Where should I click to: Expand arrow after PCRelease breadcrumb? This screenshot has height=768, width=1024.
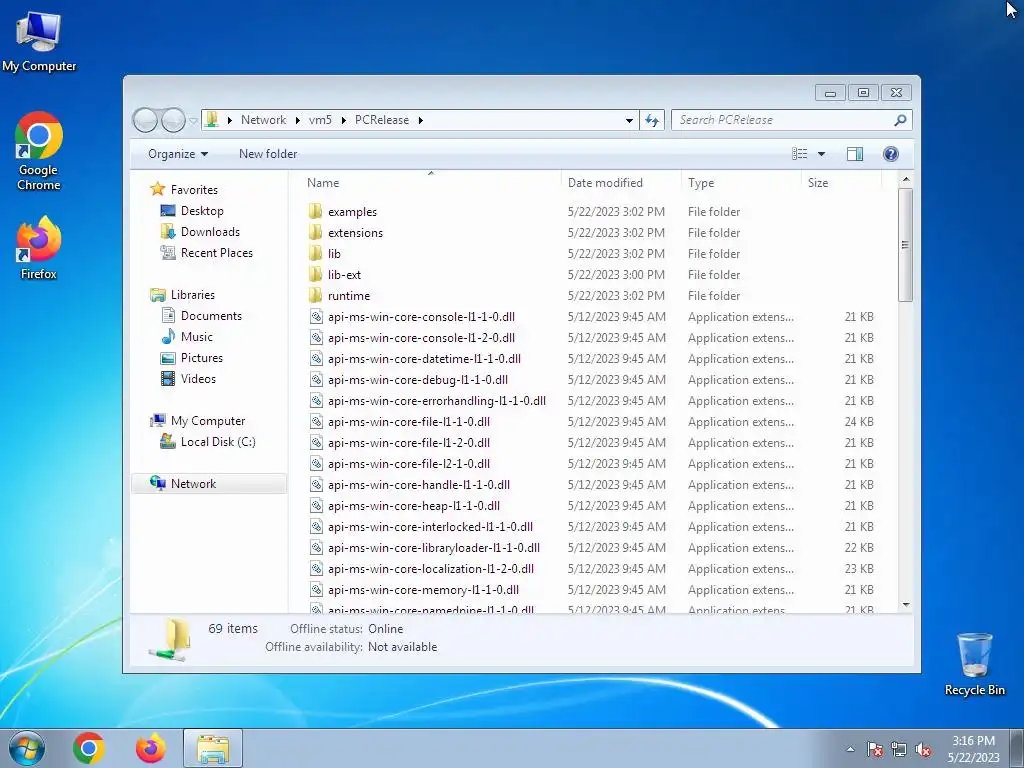coord(421,120)
